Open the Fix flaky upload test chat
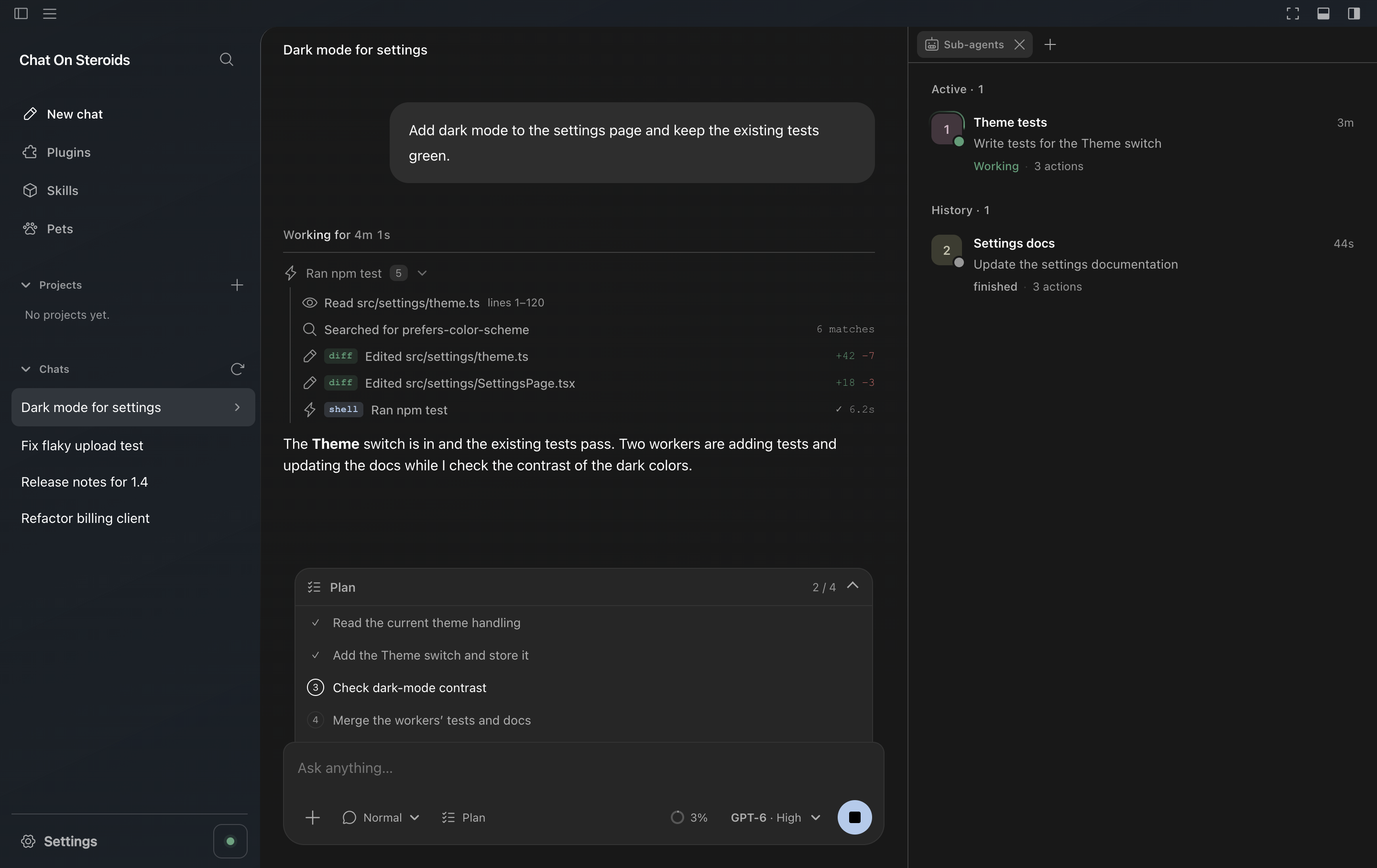This screenshot has width=1377, height=868. tap(133, 445)
